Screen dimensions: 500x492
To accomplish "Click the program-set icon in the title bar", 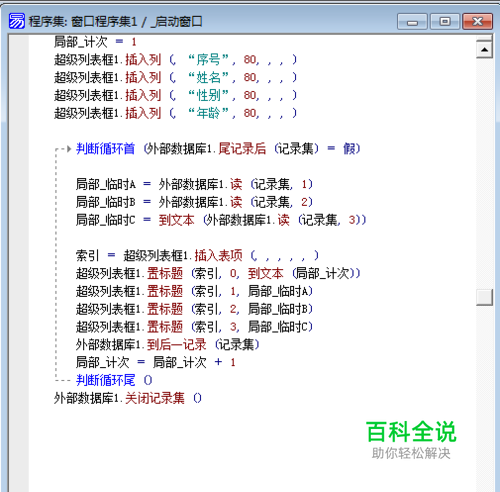I will [17, 21].
